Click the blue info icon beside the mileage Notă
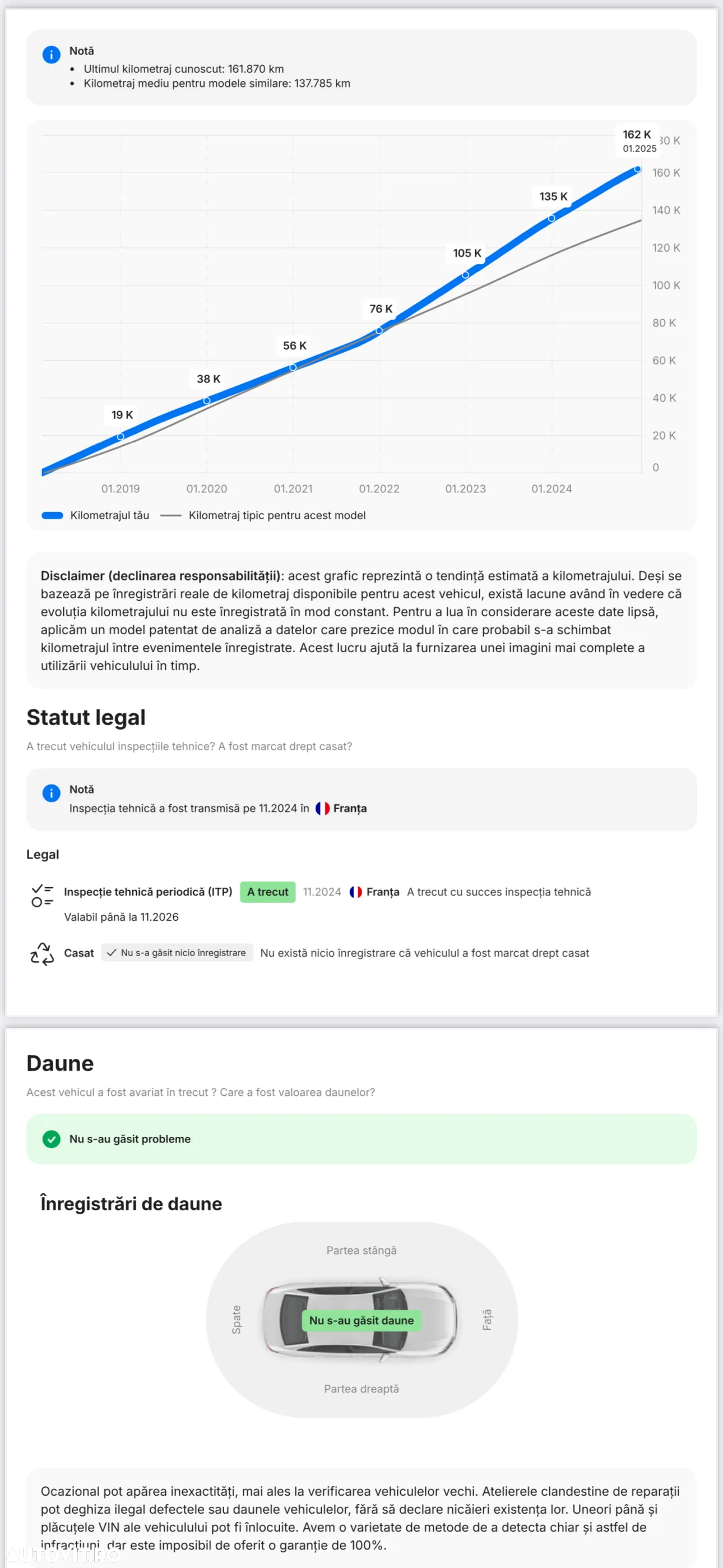 coord(51,55)
